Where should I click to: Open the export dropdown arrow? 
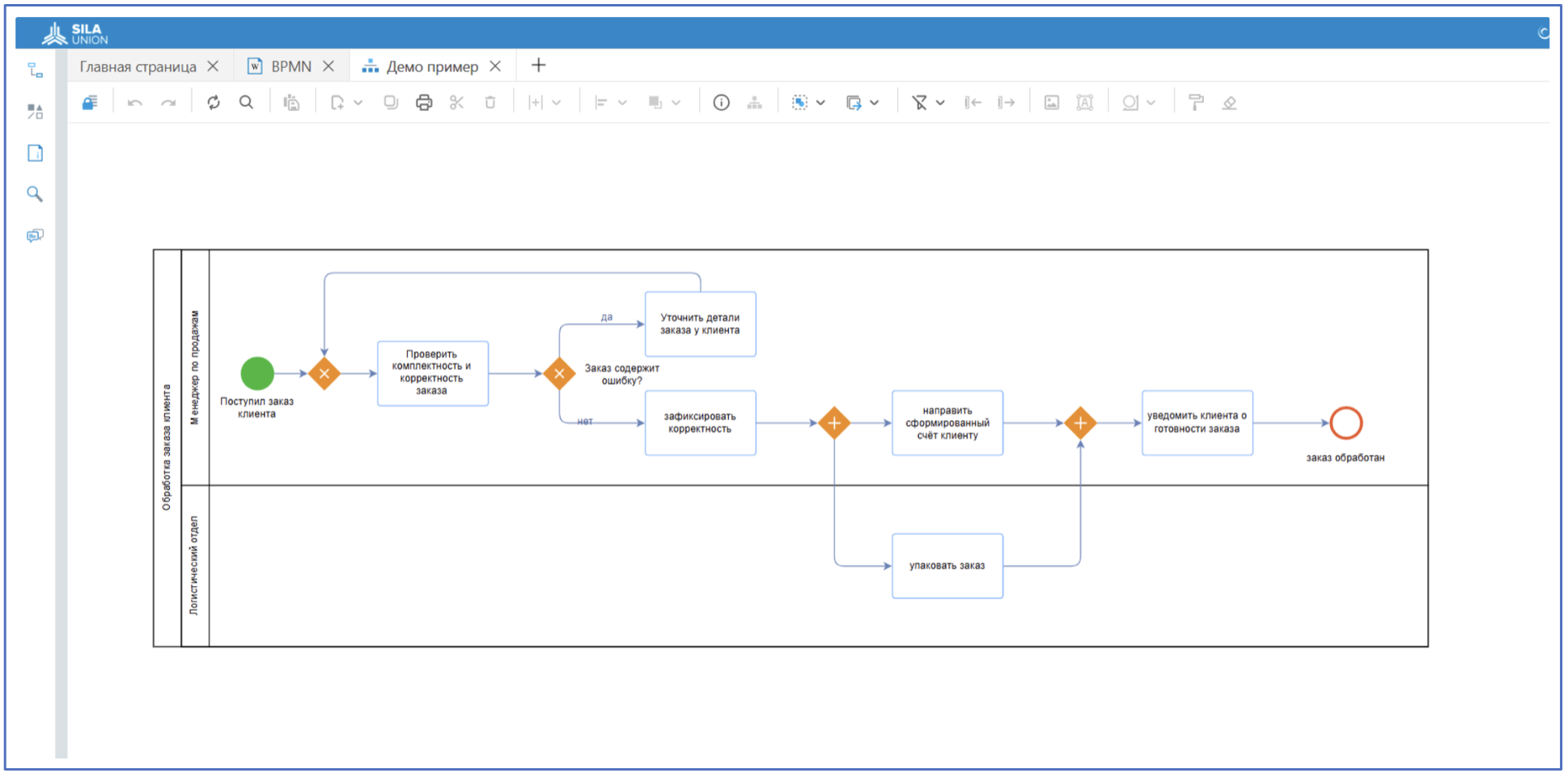[x=874, y=102]
